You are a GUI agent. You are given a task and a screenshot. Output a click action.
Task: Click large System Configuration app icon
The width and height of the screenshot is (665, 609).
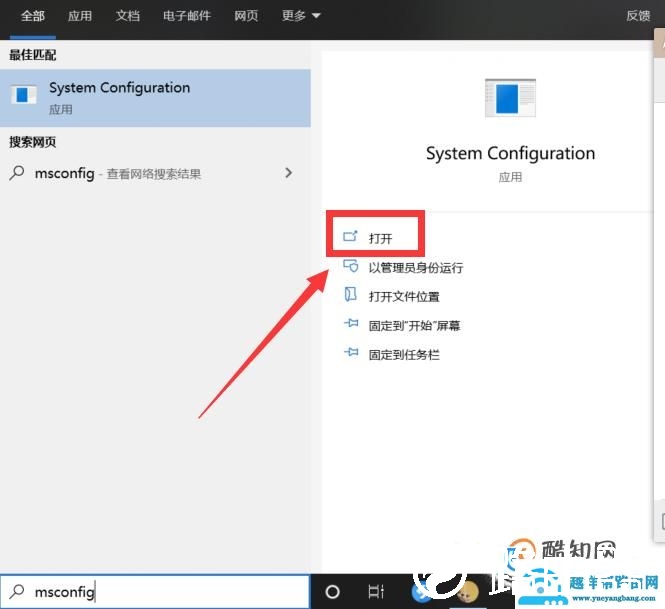[x=510, y=98]
